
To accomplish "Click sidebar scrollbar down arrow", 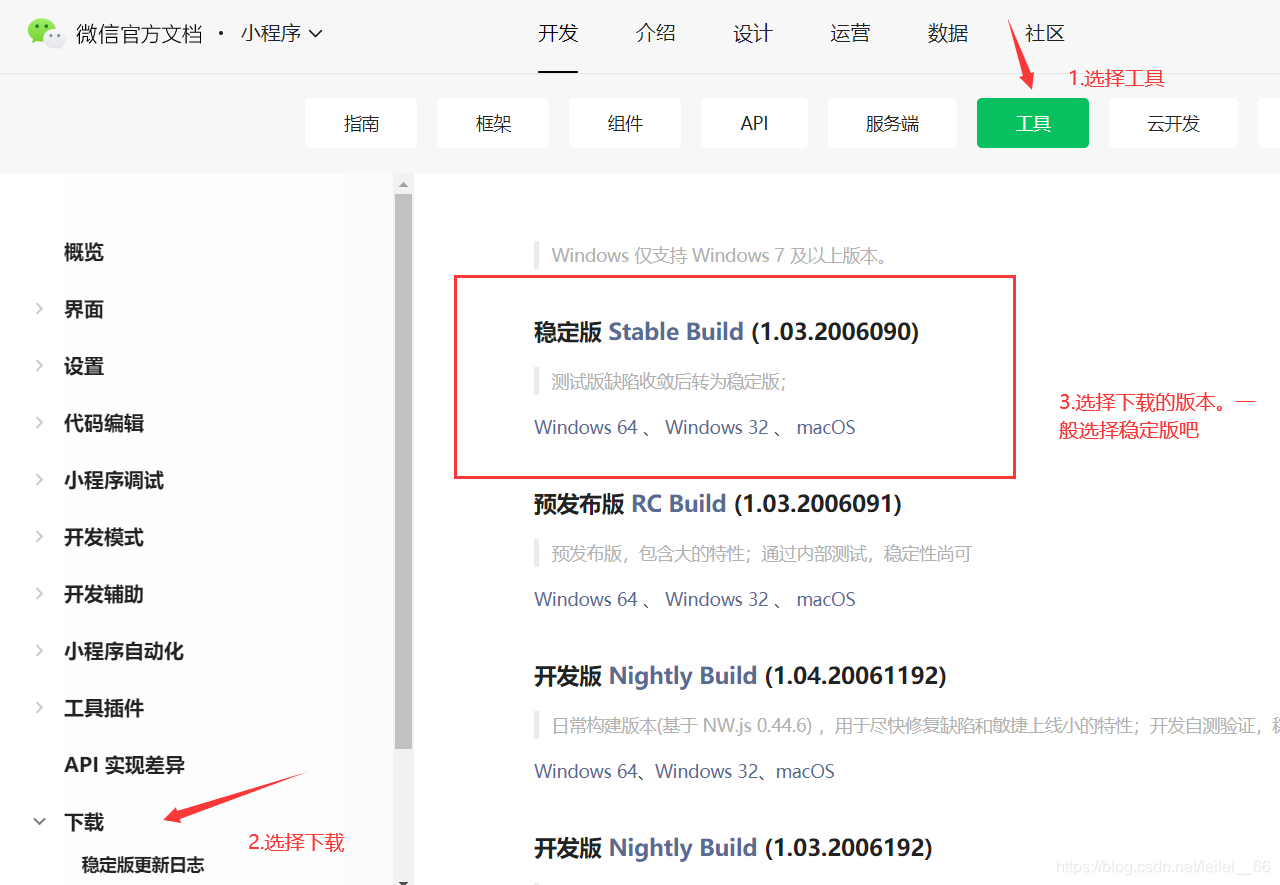I will (403, 881).
